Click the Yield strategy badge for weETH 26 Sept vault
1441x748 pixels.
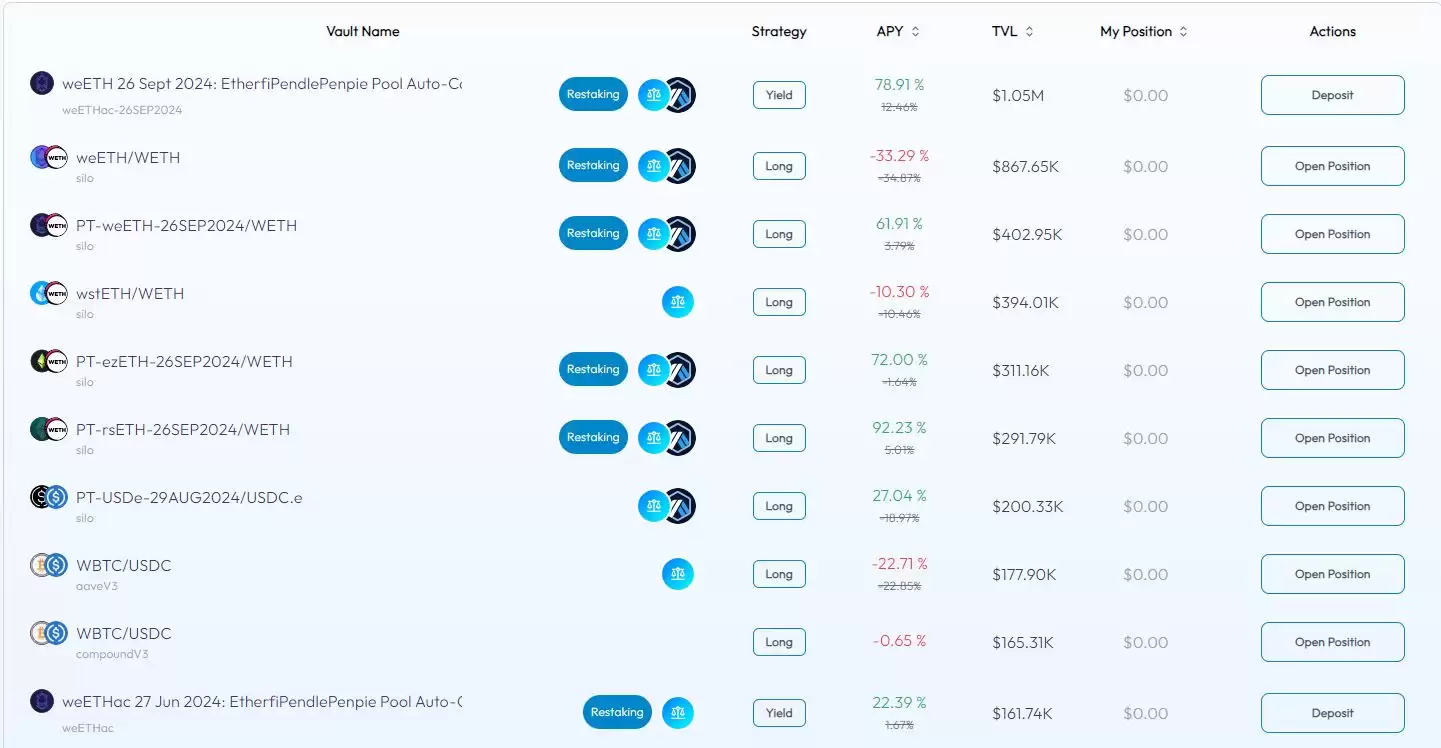(x=779, y=95)
